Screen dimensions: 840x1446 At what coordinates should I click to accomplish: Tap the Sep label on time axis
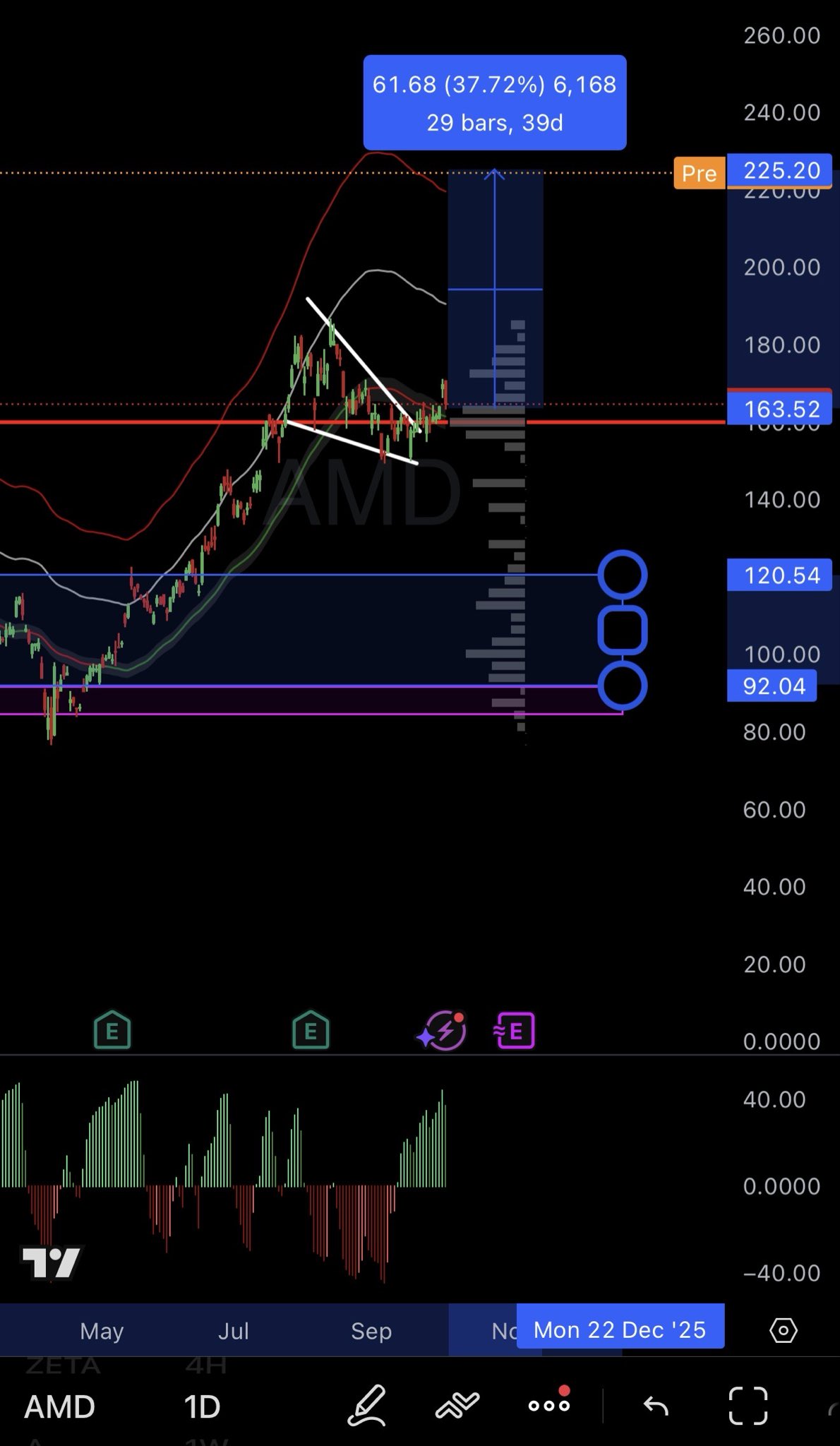[371, 1331]
